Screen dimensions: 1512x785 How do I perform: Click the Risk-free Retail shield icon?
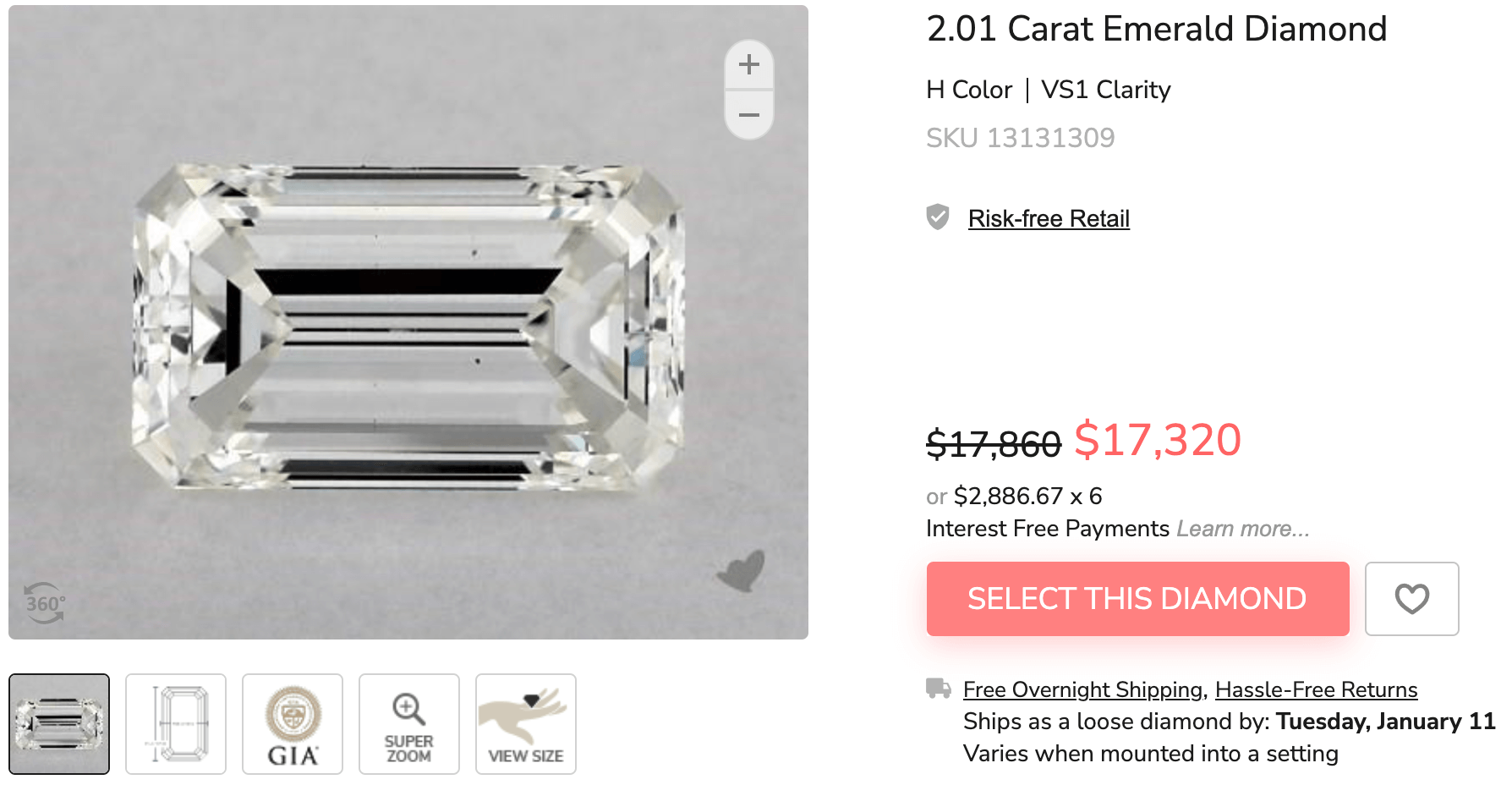[x=937, y=217]
